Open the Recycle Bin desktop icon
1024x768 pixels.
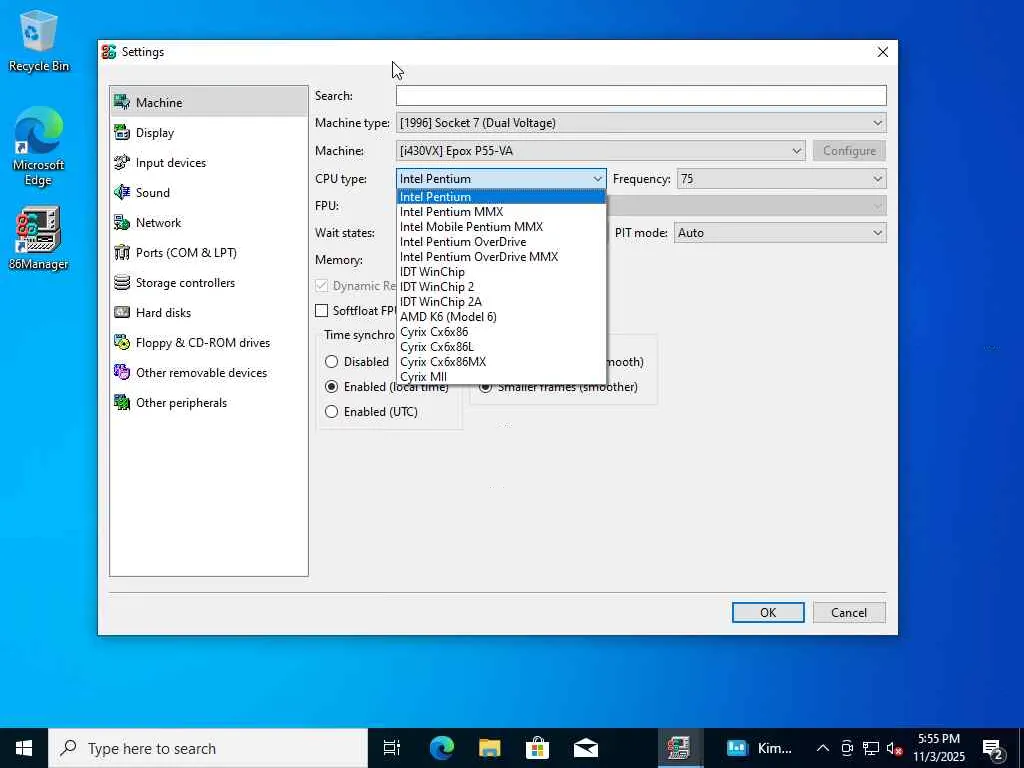[38, 40]
